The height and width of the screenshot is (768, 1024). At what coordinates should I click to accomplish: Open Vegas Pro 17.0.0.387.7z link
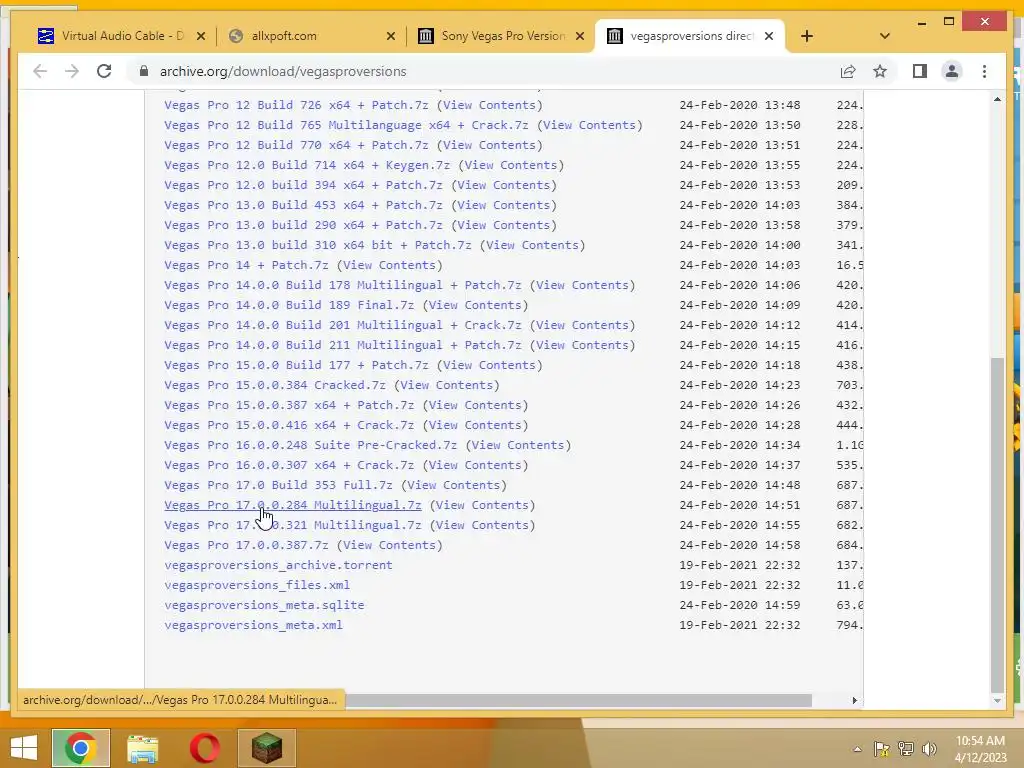coord(246,545)
